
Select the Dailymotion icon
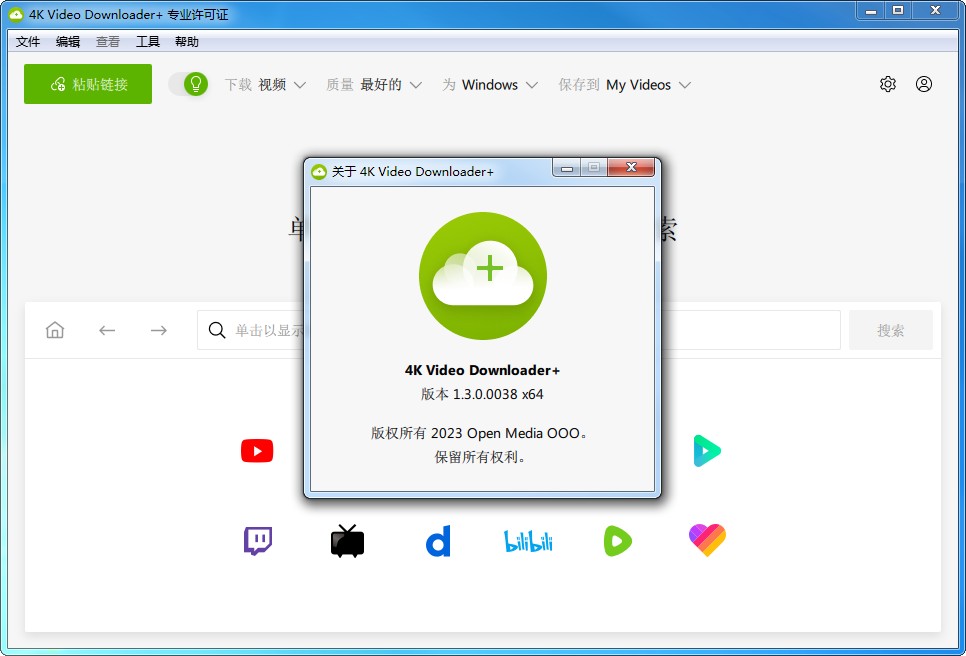[437, 540]
